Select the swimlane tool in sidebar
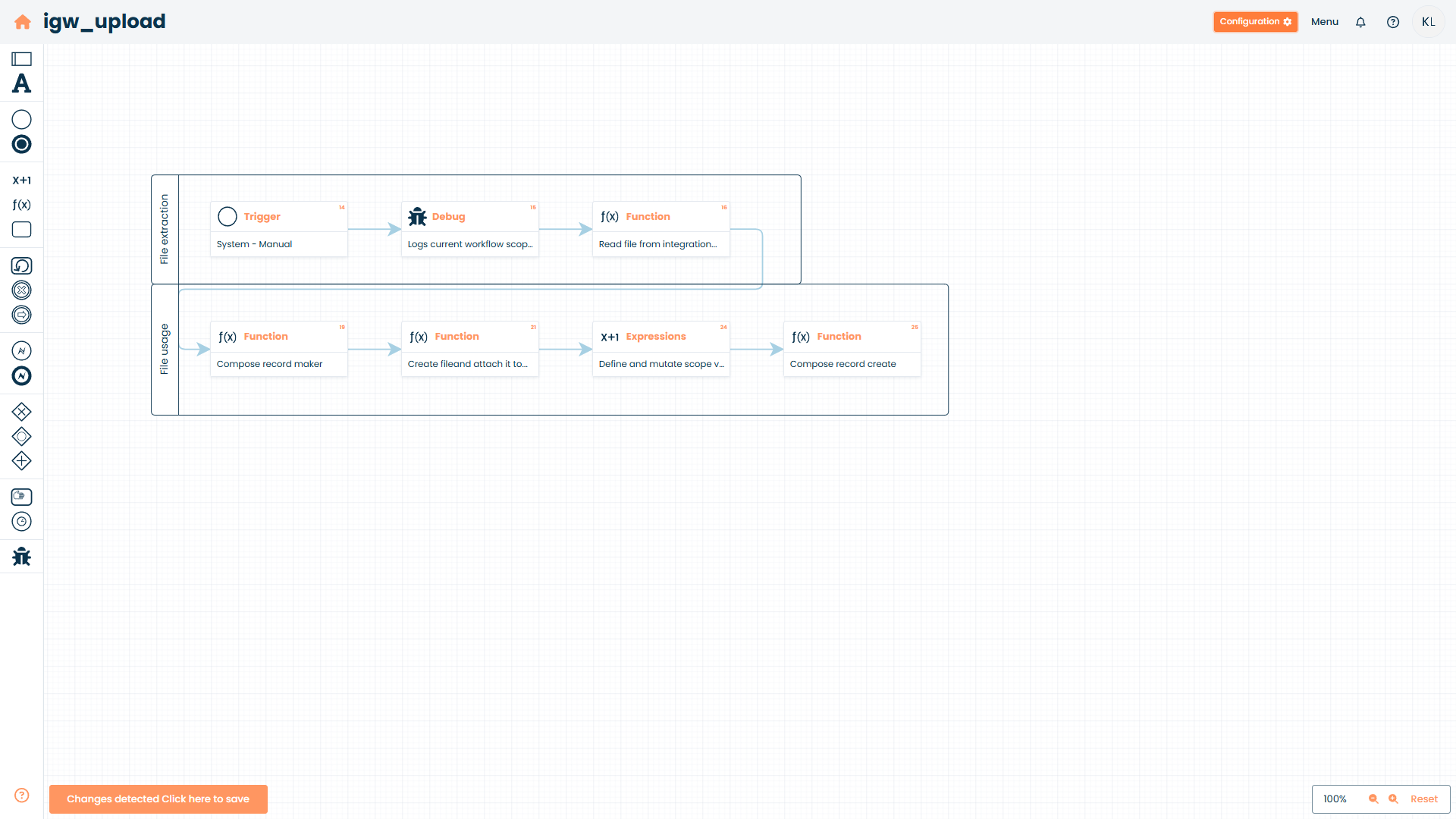 coord(21,59)
